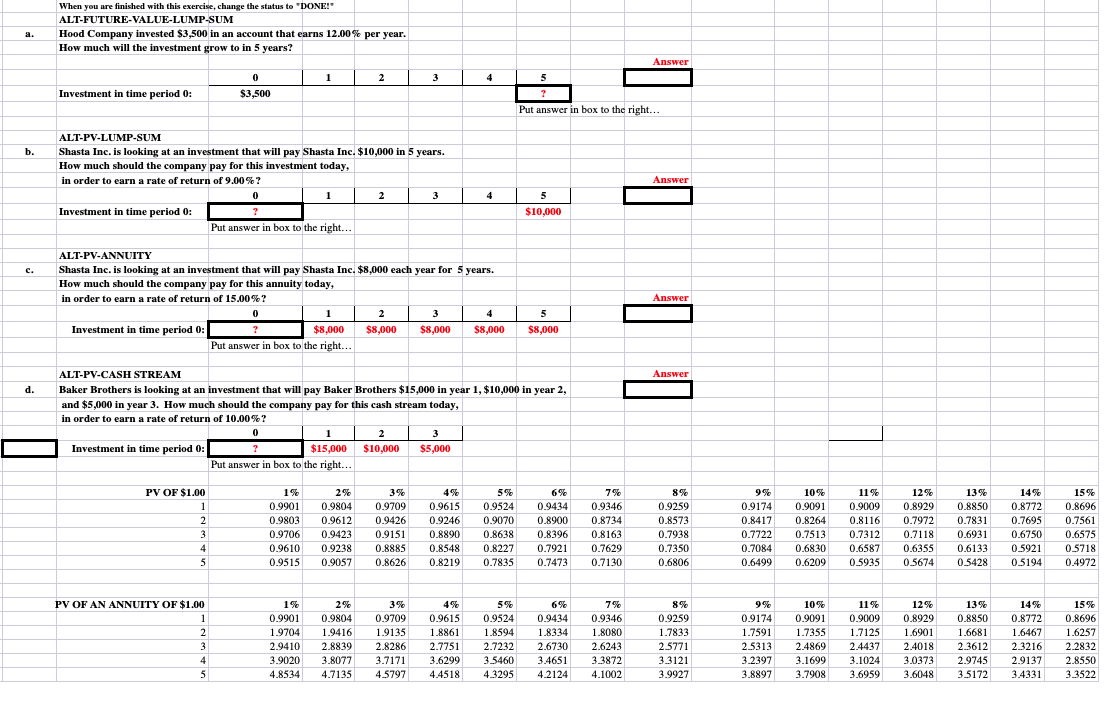Screen dimensions: 1107x718
Task: Select the Answer box for problem d
Action: click(657, 390)
